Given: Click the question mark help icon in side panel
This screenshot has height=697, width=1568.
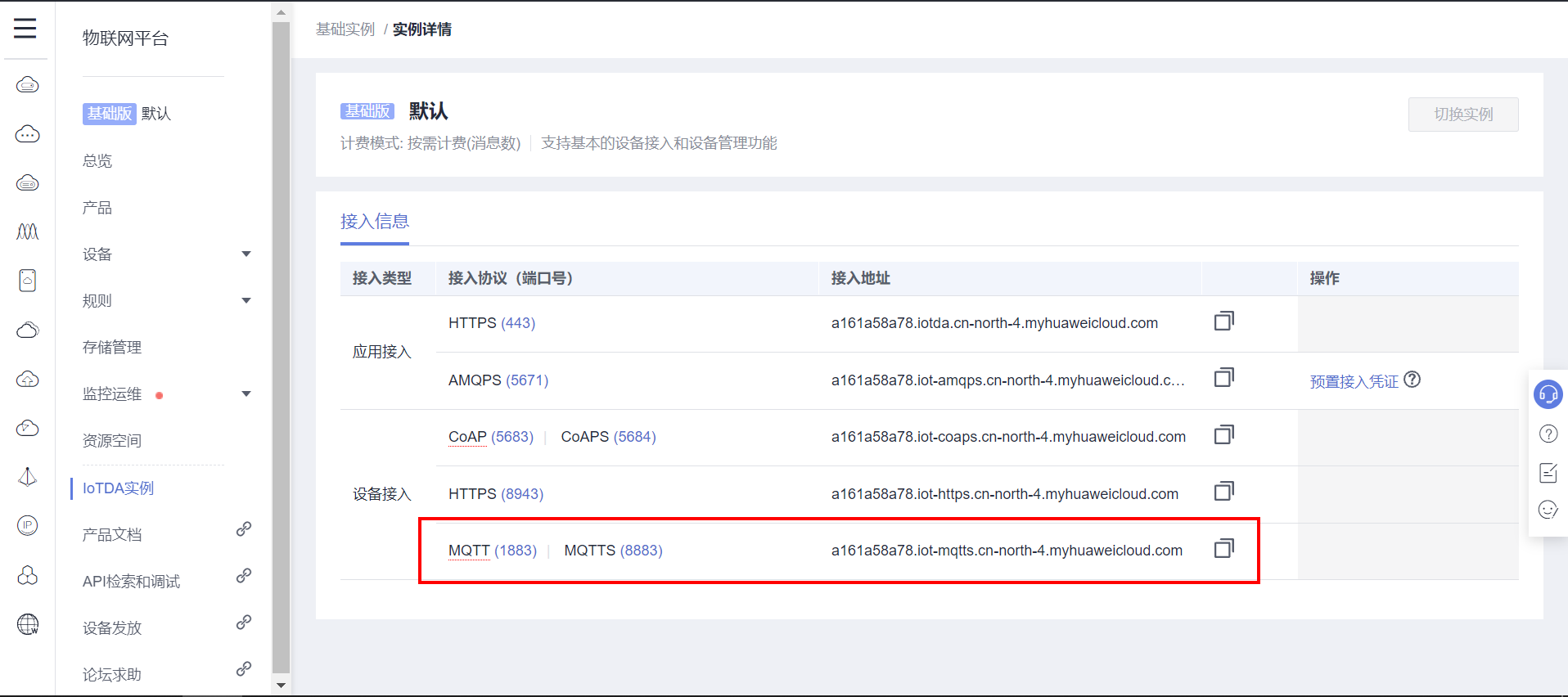Looking at the screenshot, I should pos(1548,434).
